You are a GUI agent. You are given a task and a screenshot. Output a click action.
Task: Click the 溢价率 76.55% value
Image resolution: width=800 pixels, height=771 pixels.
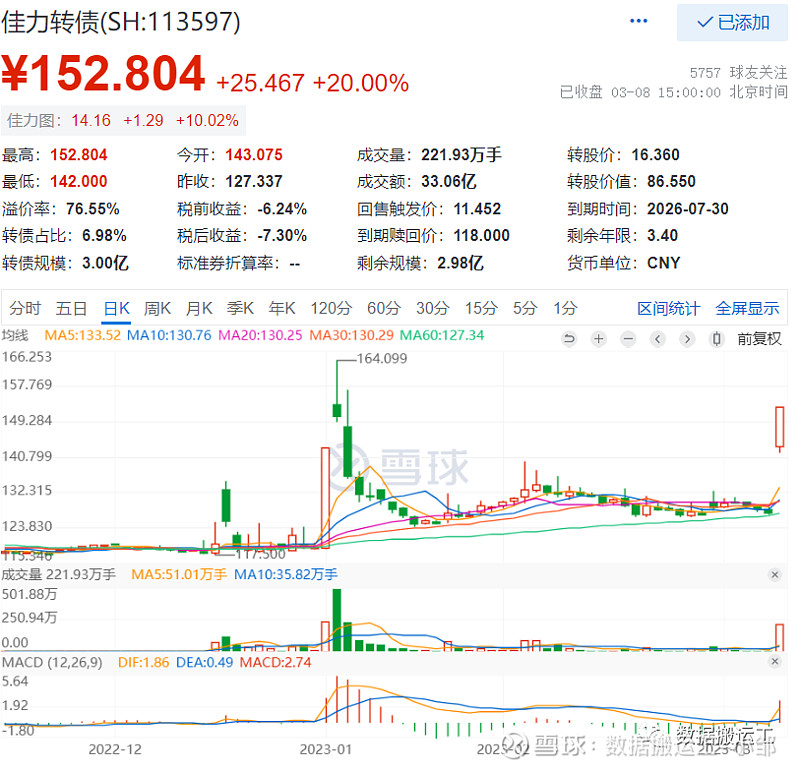click(92, 209)
